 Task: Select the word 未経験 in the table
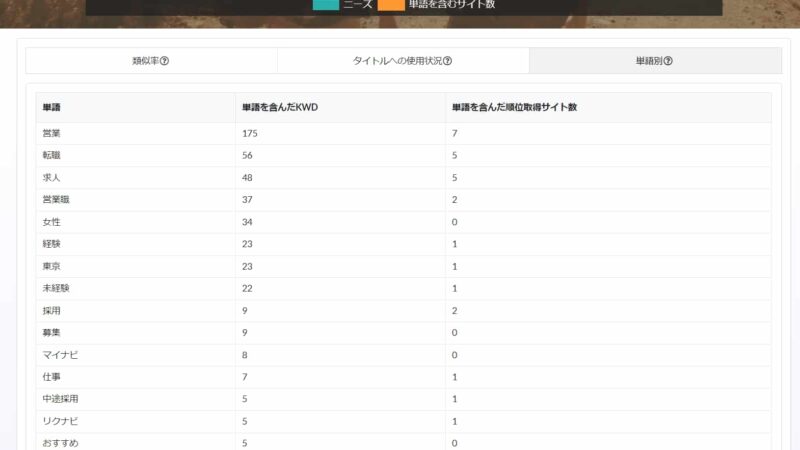click(x=56, y=288)
